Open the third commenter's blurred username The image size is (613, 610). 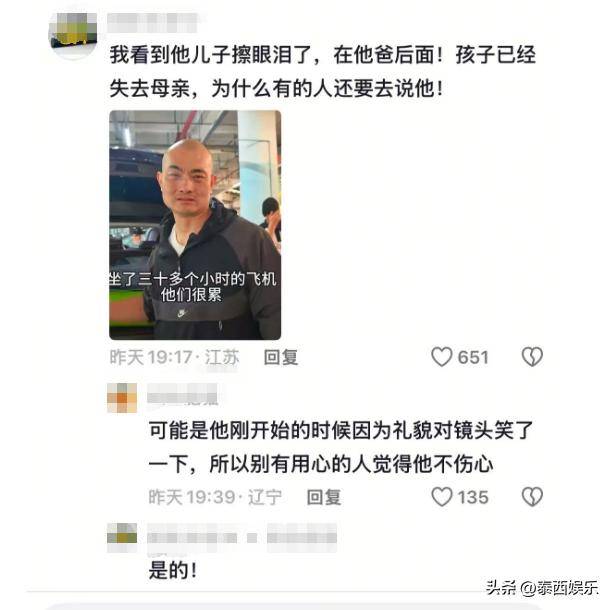192,538
